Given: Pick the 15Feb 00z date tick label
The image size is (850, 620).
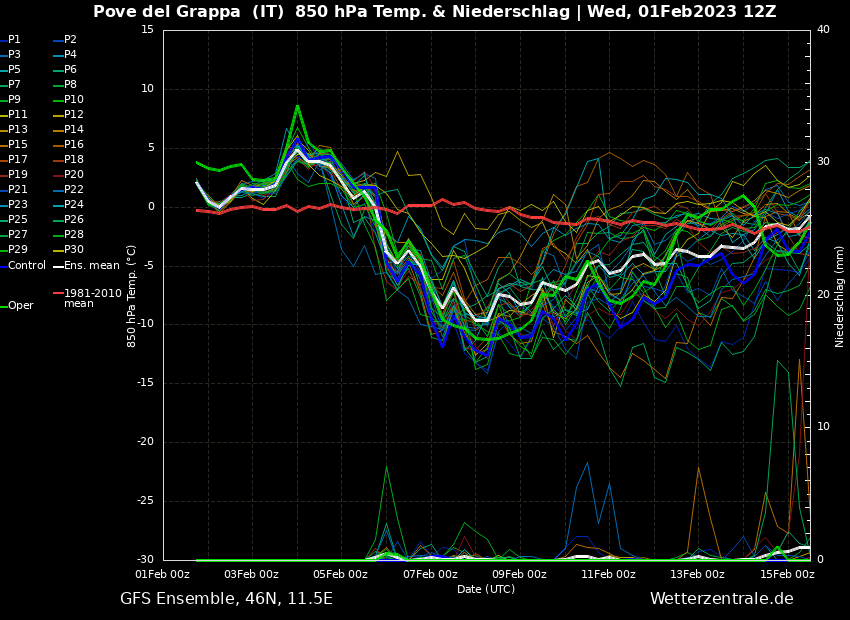Looking at the screenshot, I should (x=787, y=574).
